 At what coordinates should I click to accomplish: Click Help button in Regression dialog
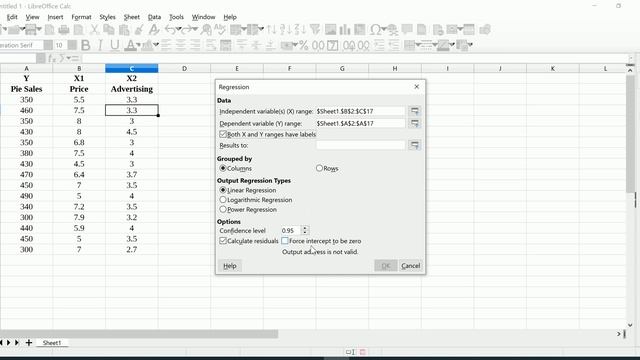(x=230, y=266)
